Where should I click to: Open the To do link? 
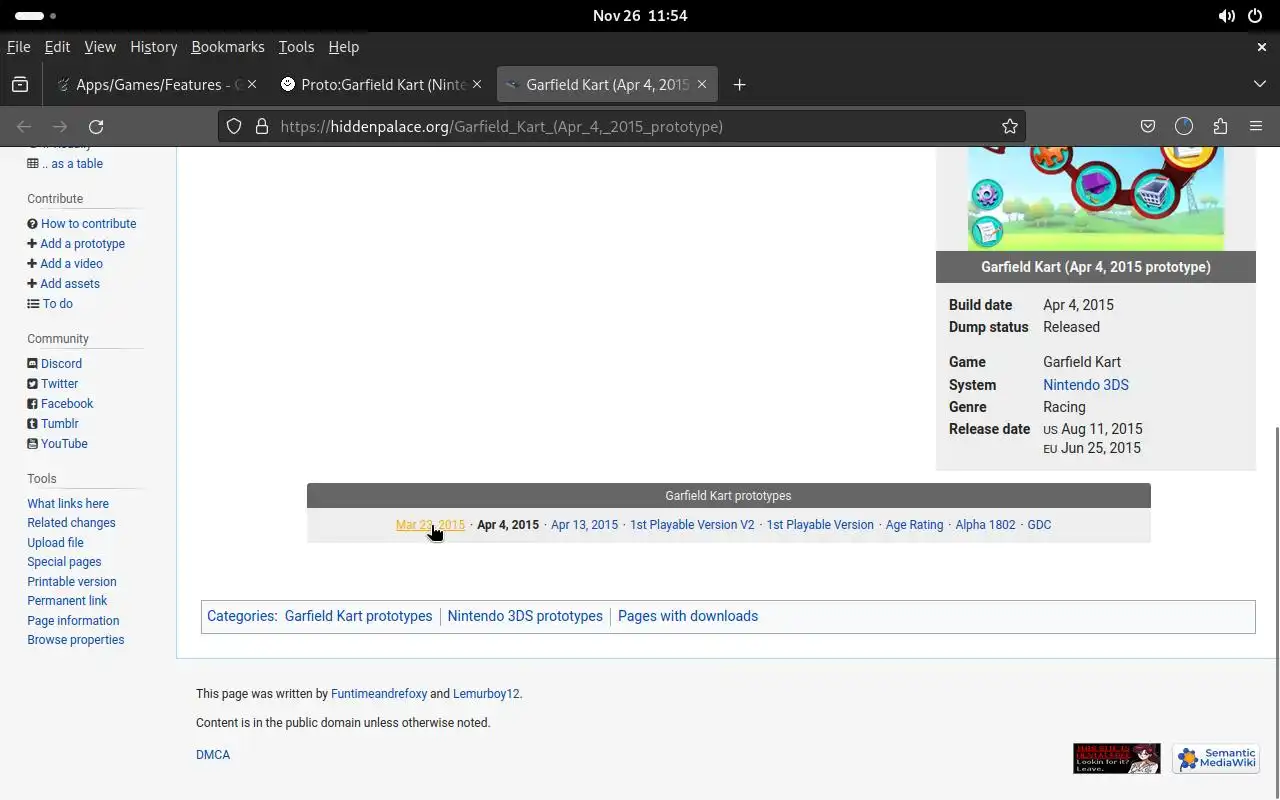[x=57, y=304]
